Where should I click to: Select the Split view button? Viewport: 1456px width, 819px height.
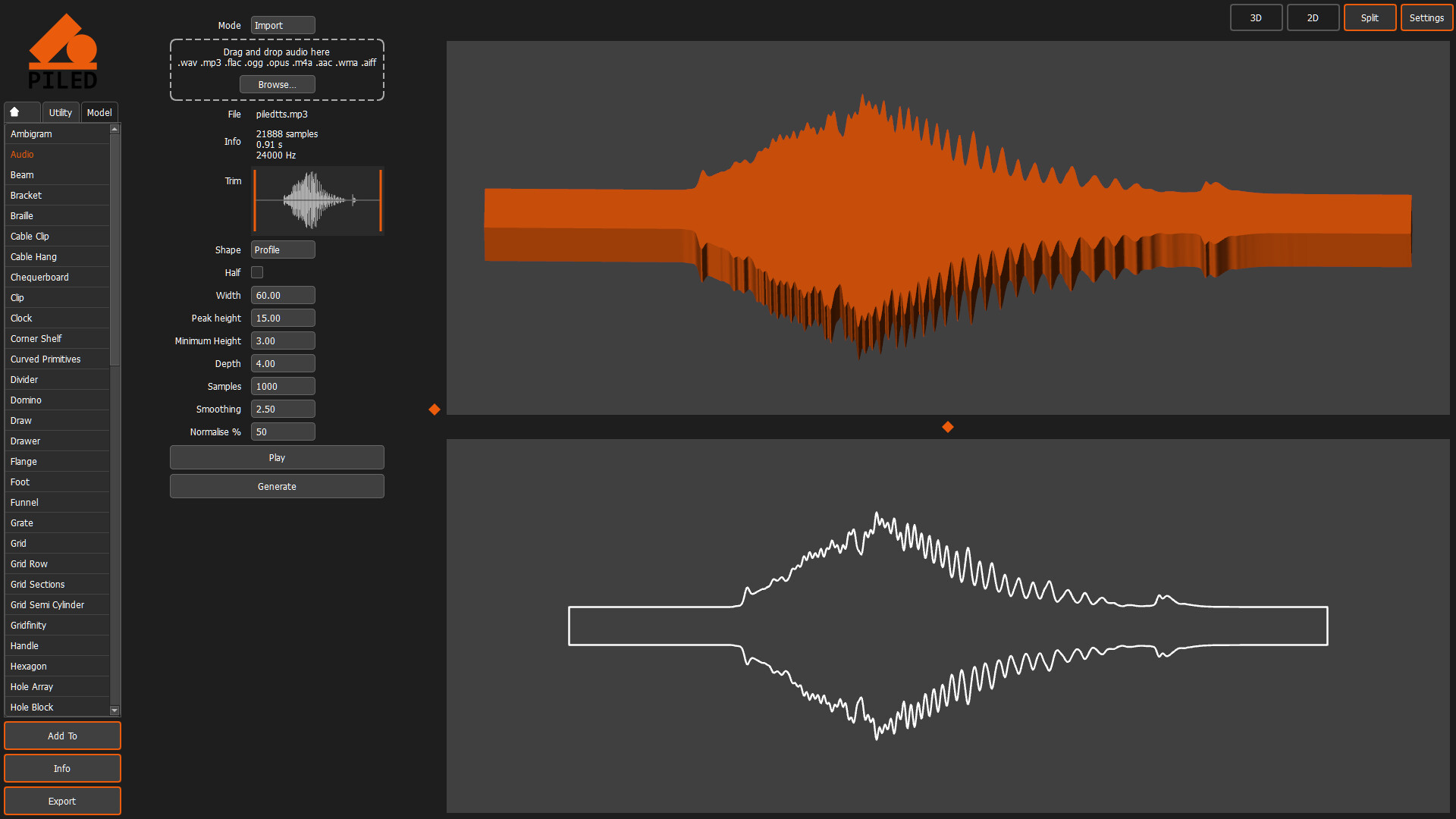click(x=1370, y=17)
